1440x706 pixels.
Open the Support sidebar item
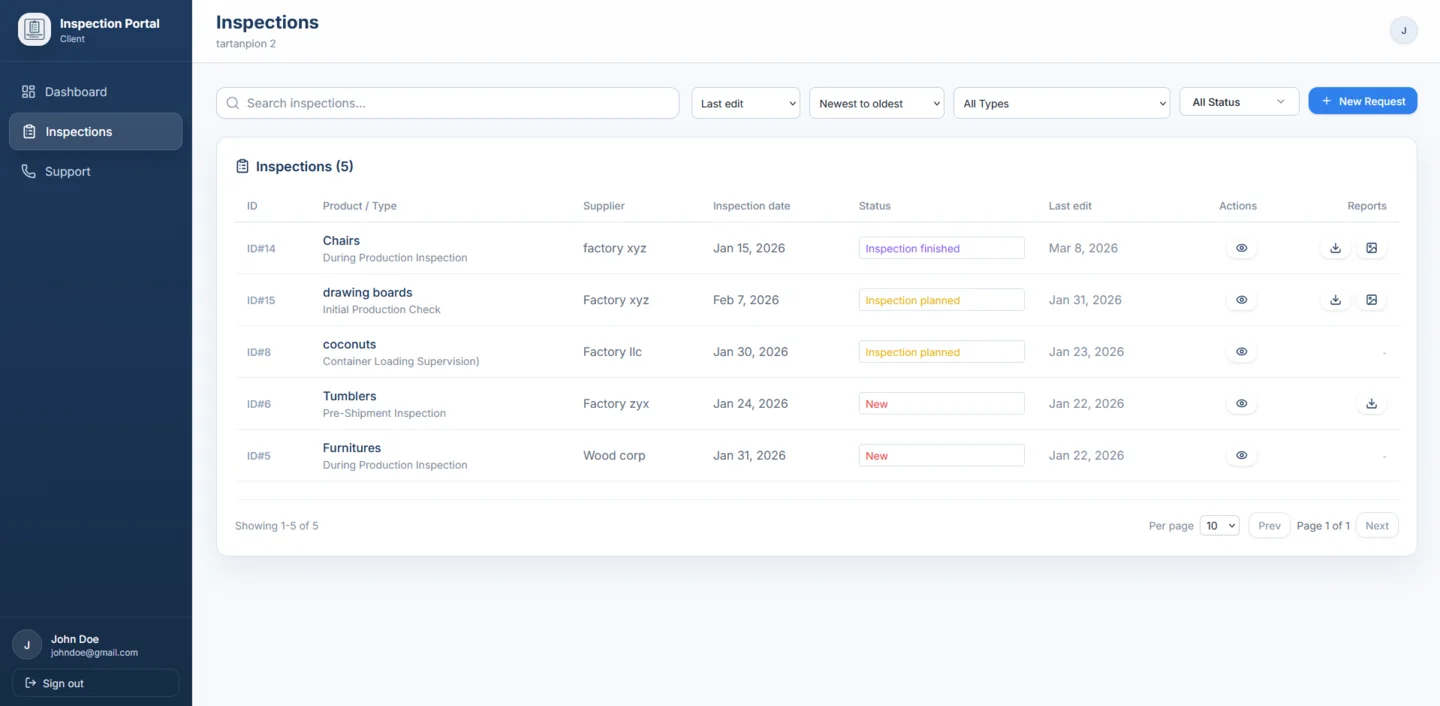click(x=67, y=172)
